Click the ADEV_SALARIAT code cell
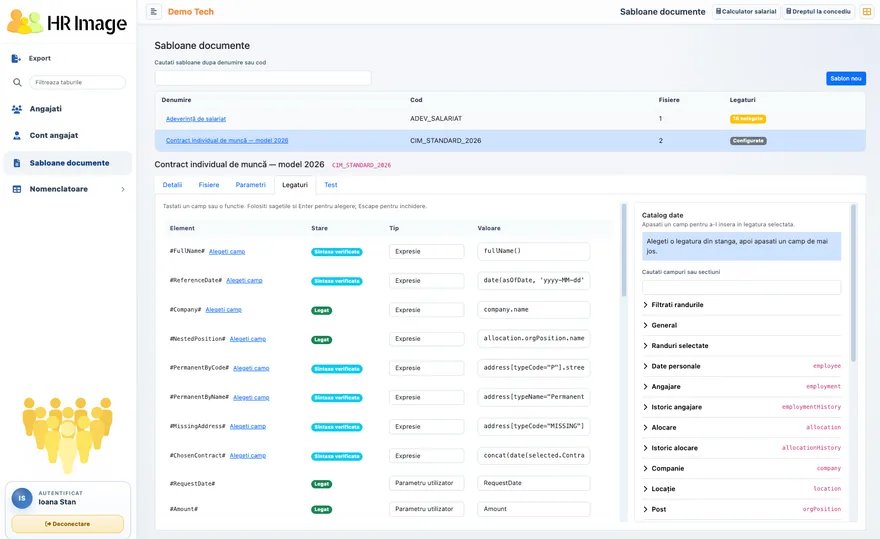880x539 pixels. tap(436, 119)
